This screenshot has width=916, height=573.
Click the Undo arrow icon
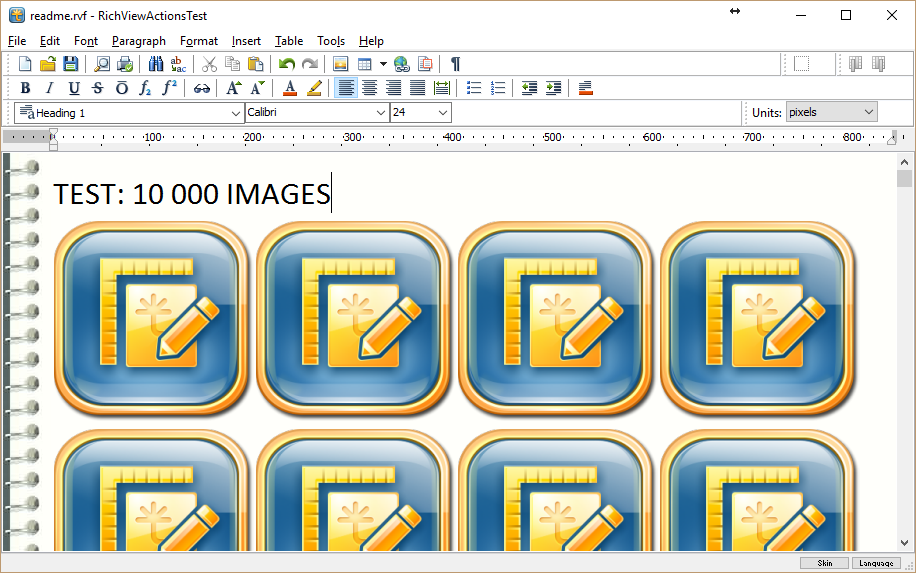[287, 64]
